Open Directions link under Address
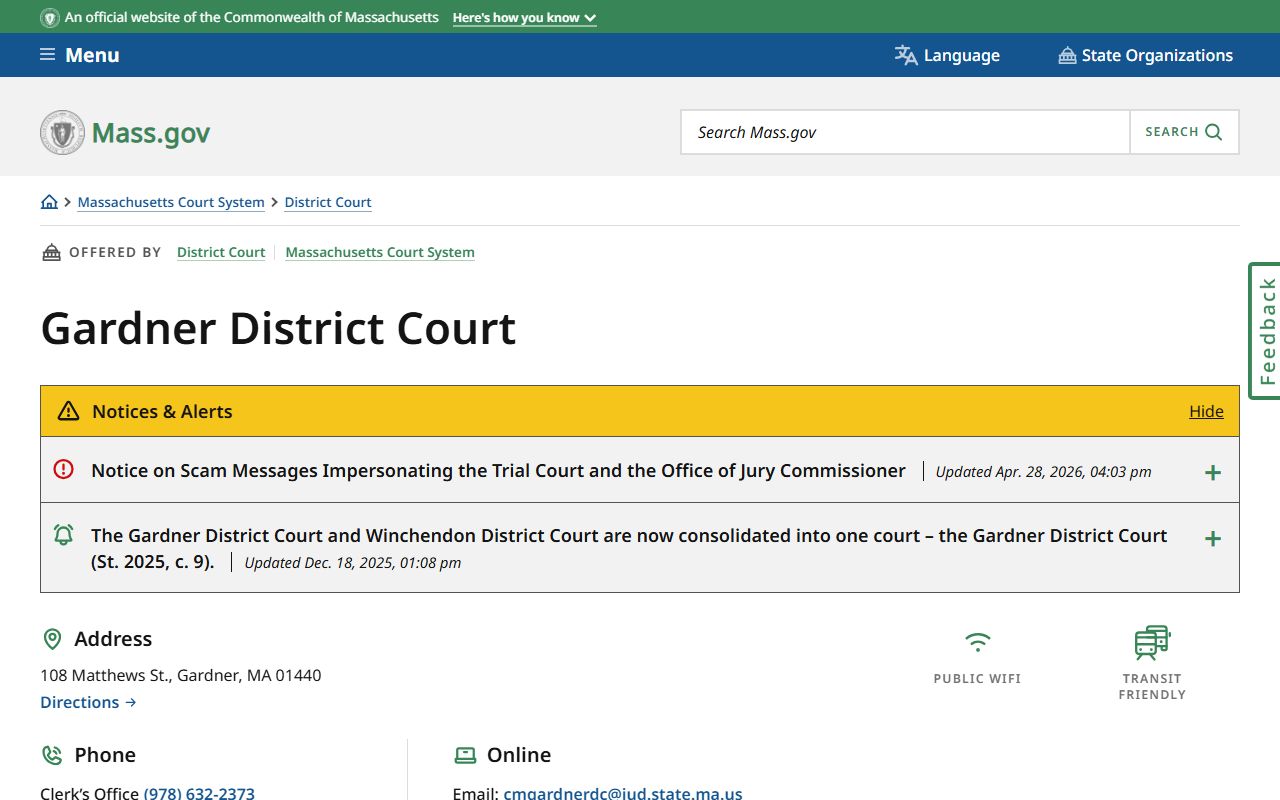This screenshot has width=1280, height=800. coord(88,702)
